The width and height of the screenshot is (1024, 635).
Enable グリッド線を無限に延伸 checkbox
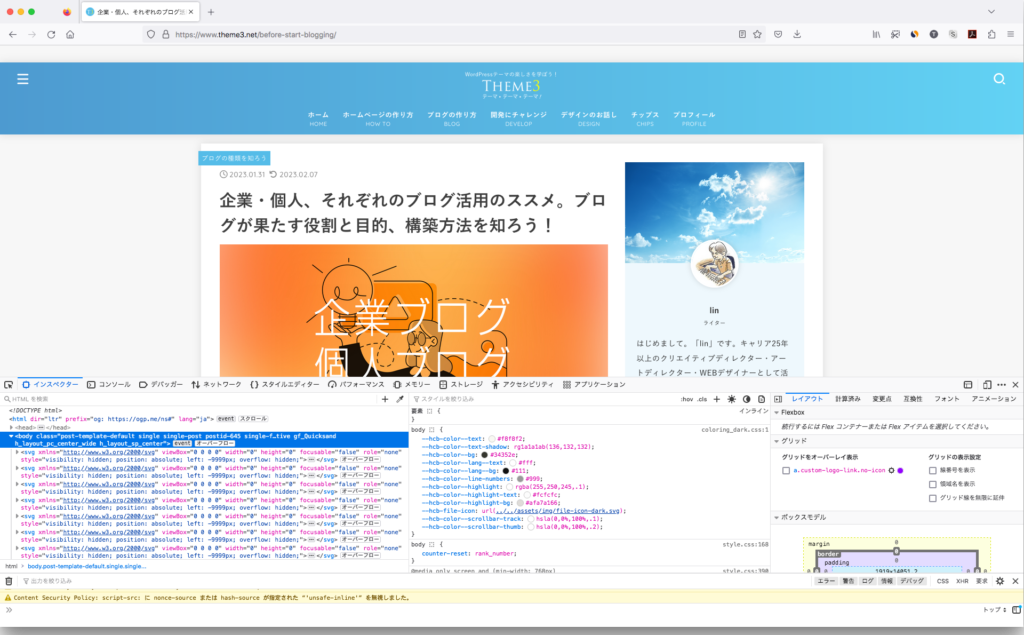click(933, 498)
